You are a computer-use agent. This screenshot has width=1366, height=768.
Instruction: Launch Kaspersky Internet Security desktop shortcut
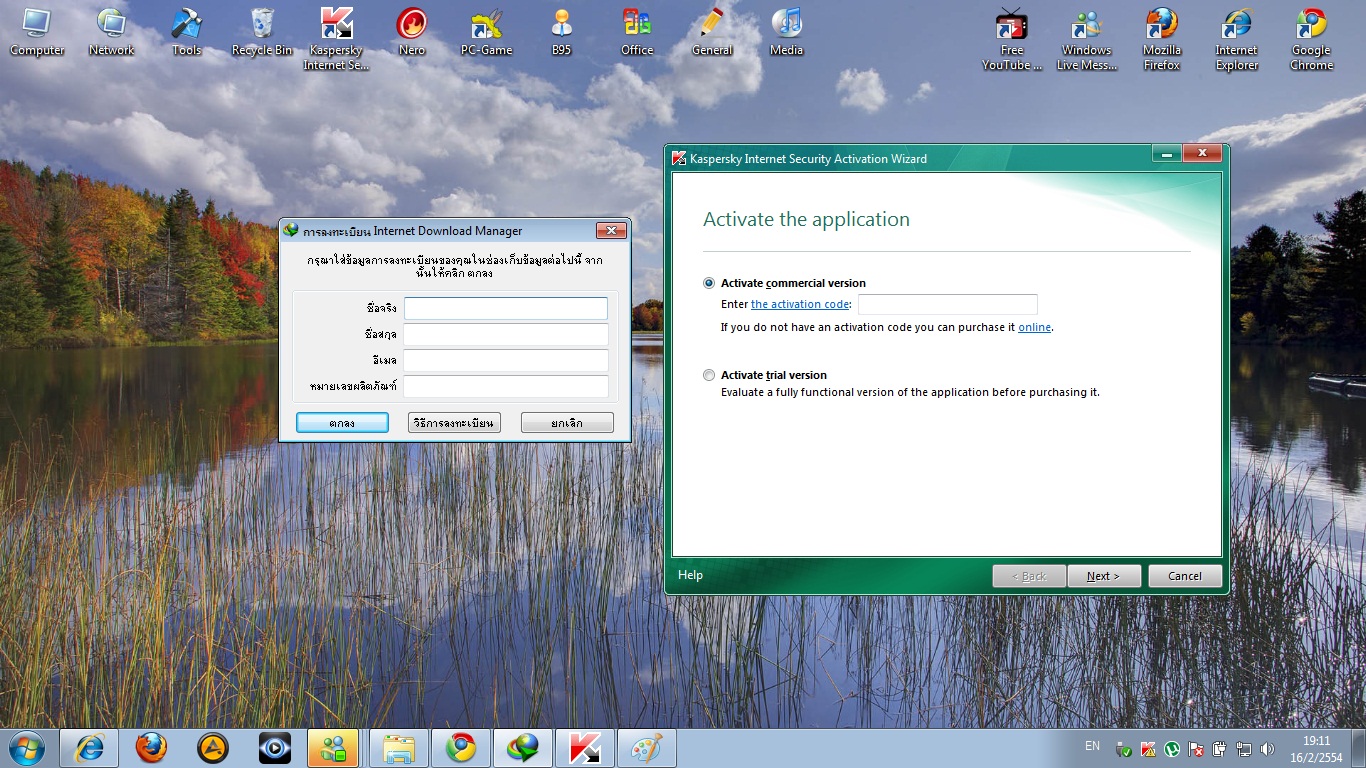[x=337, y=39]
